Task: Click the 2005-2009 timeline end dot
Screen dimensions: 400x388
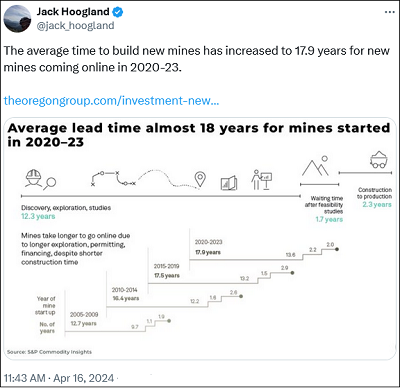Action: point(169,321)
